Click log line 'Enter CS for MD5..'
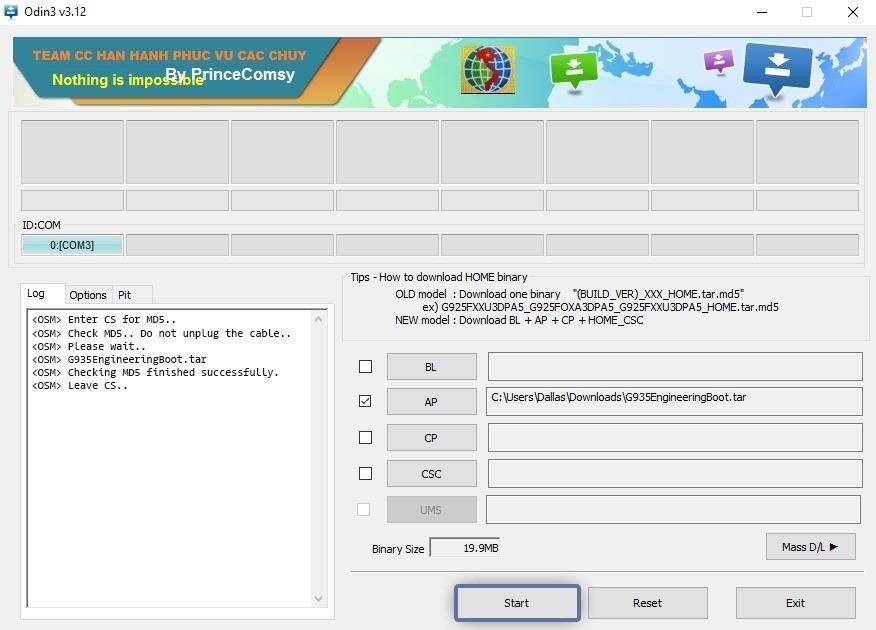876x630 pixels. (104, 319)
